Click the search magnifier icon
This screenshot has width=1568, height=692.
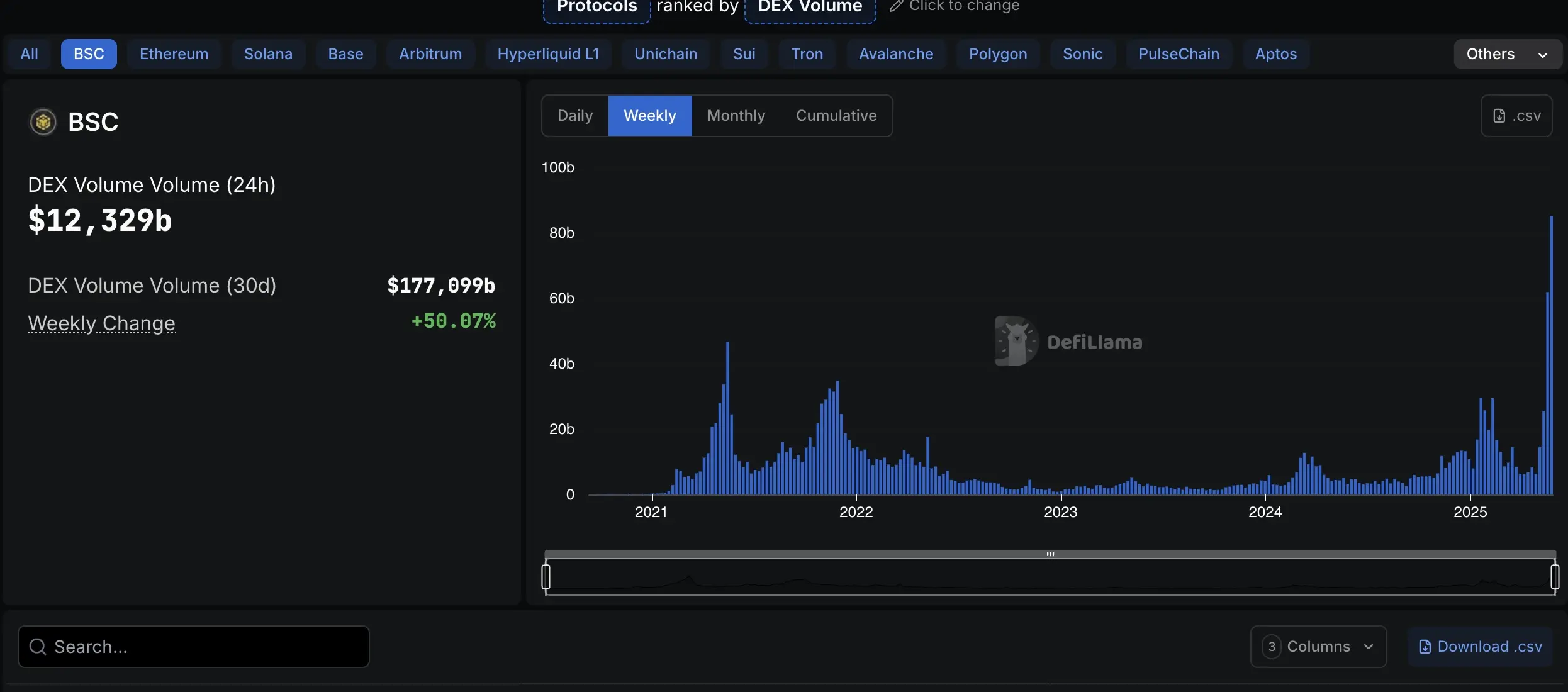(x=38, y=647)
